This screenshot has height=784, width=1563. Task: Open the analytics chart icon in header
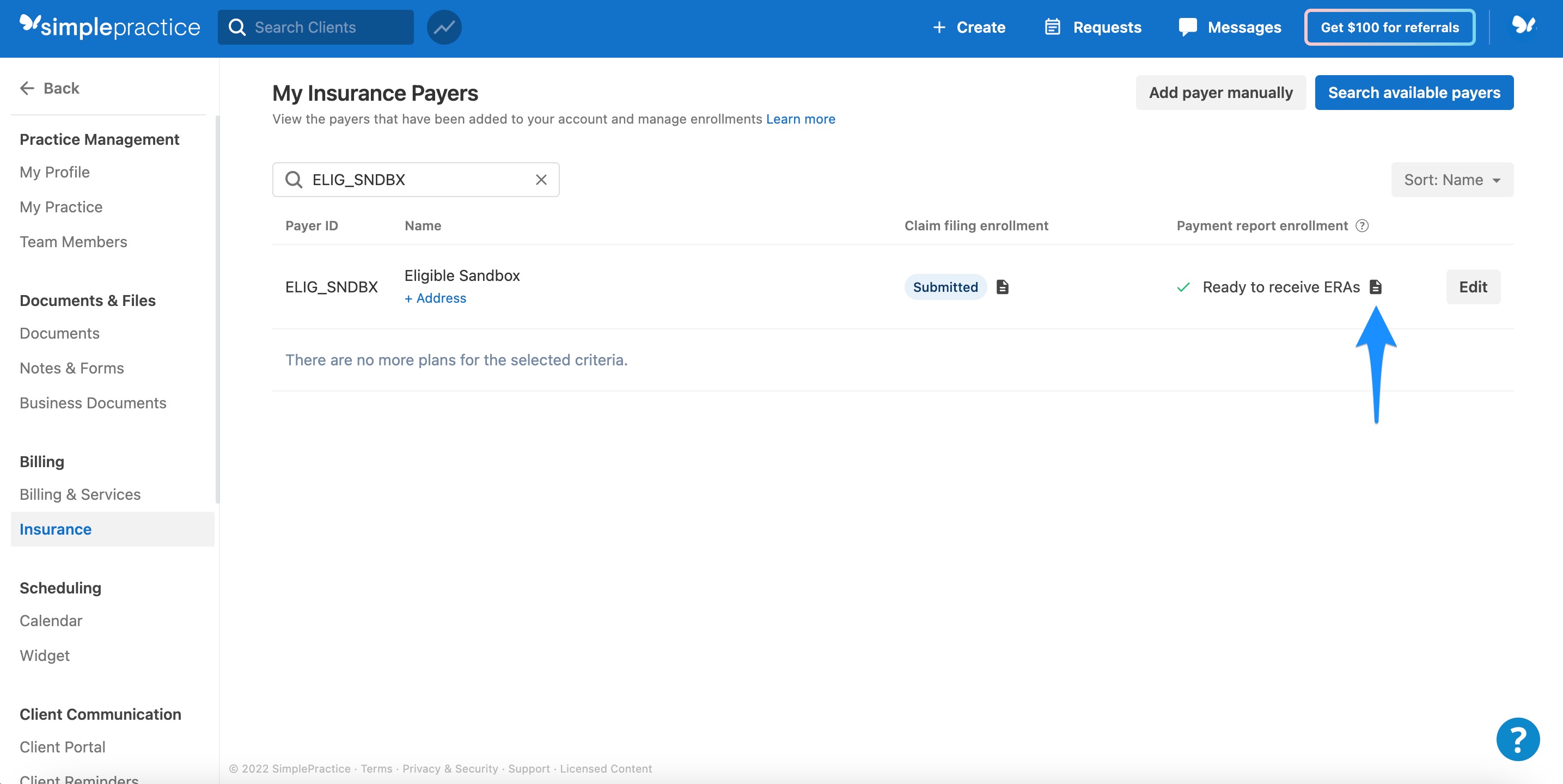444,27
